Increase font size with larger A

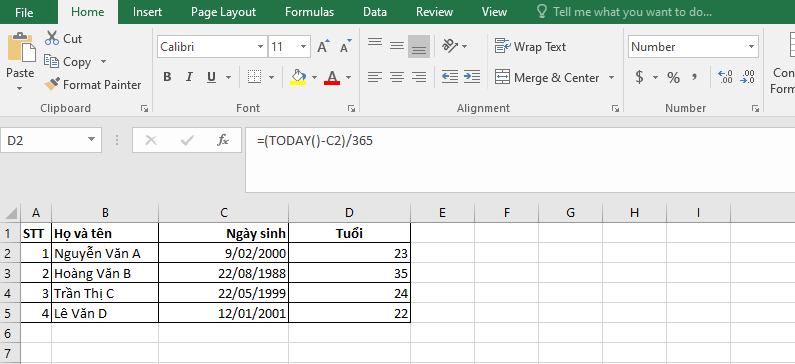coord(323,47)
